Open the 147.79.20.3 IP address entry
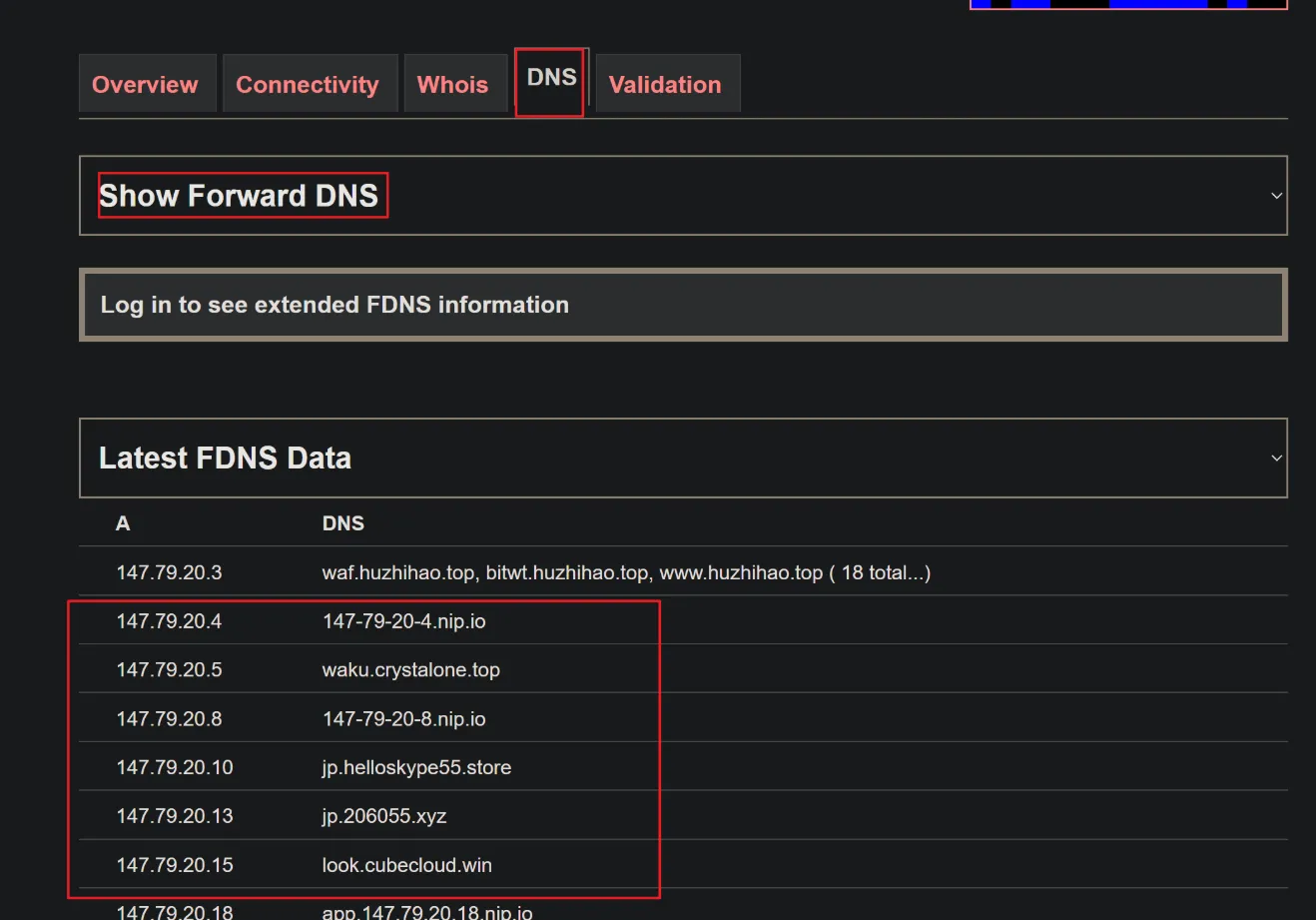Image resolution: width=1316 pixels, height=920 pixels. point(169,572)
